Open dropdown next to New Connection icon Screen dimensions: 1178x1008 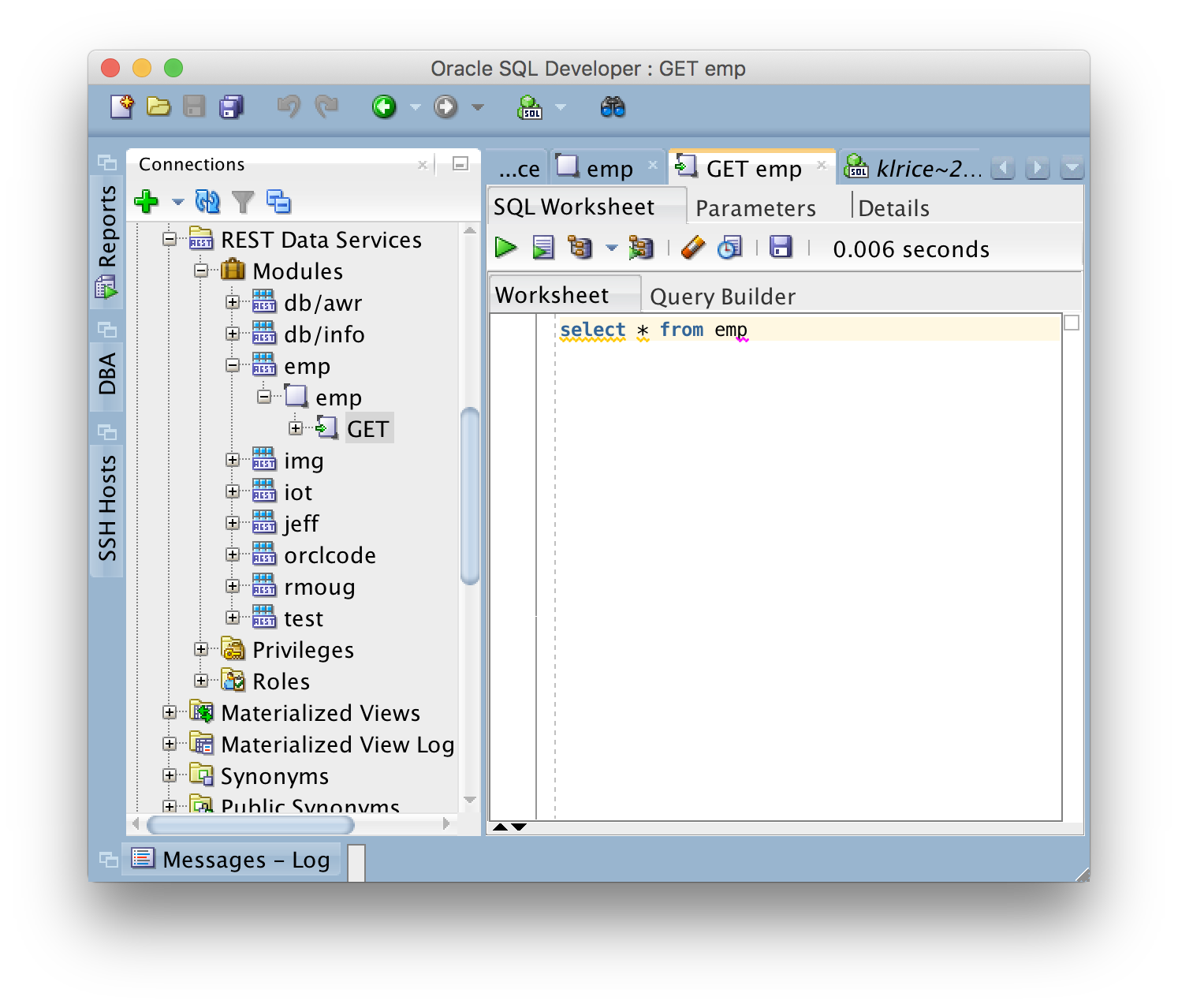tap(178, 203)
